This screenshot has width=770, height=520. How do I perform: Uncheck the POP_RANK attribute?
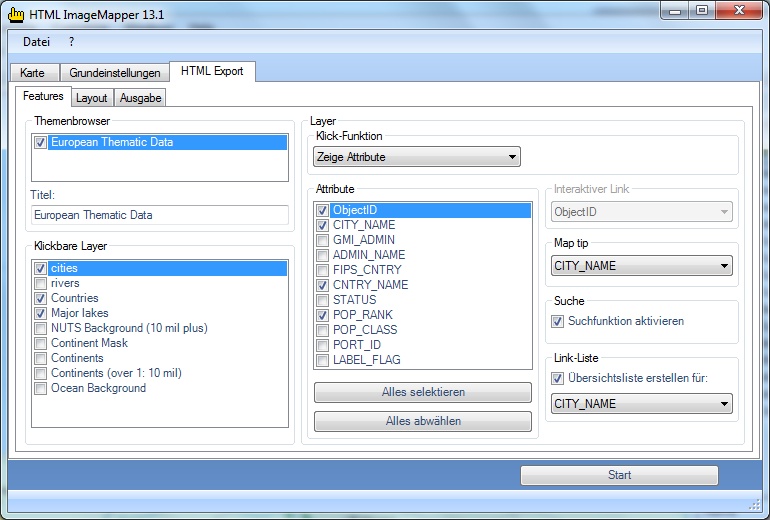point(322,315)
